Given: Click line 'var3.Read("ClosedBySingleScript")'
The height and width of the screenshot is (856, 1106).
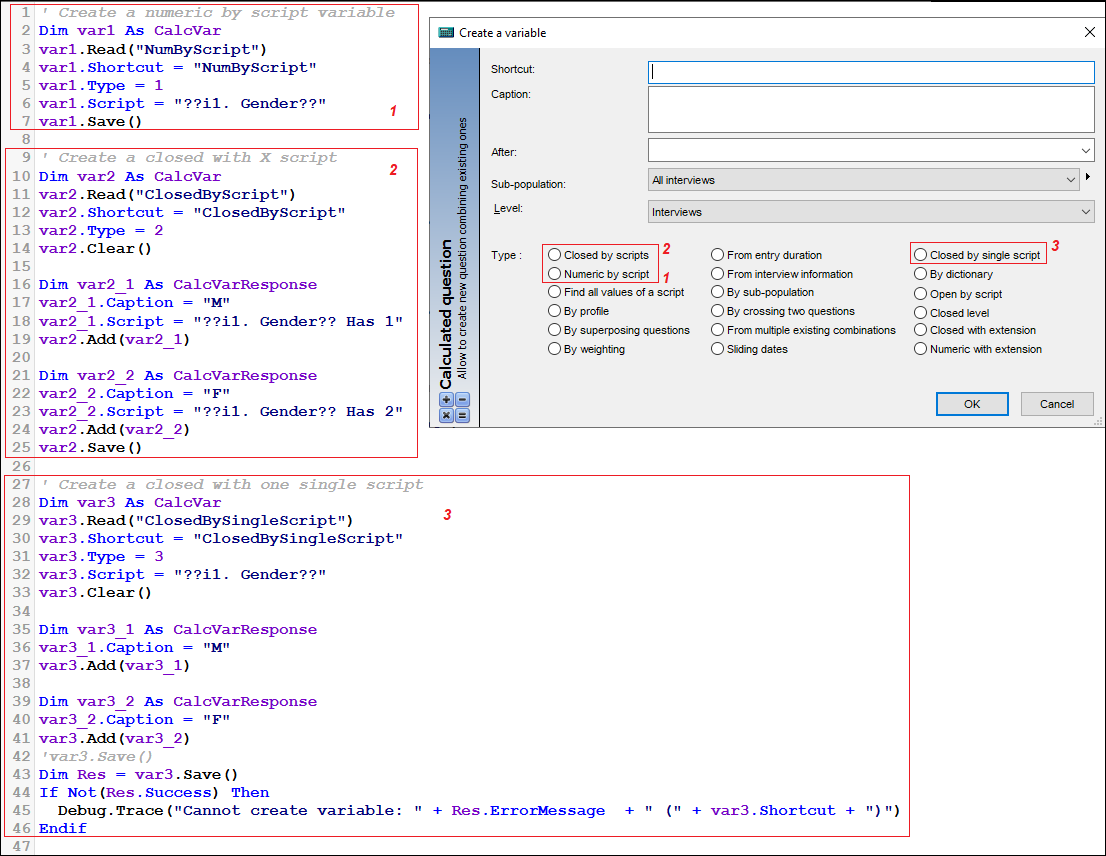Looking at the screenshot, I should (196, 520).
